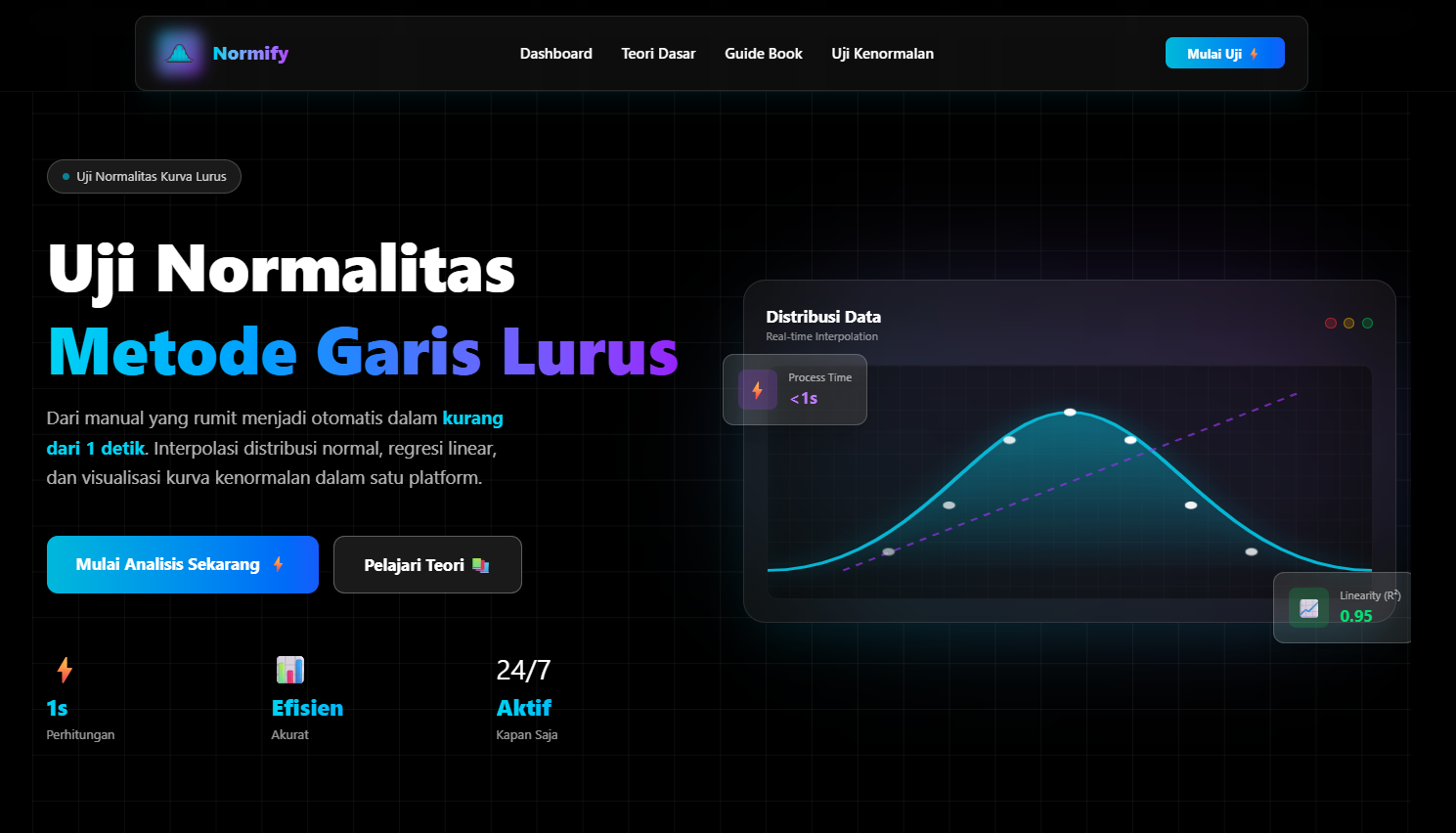The height and width of the screenshot is (833, 1456).
Task: Click the books icon on Pelajari Teori
Action: click(480, 565)
